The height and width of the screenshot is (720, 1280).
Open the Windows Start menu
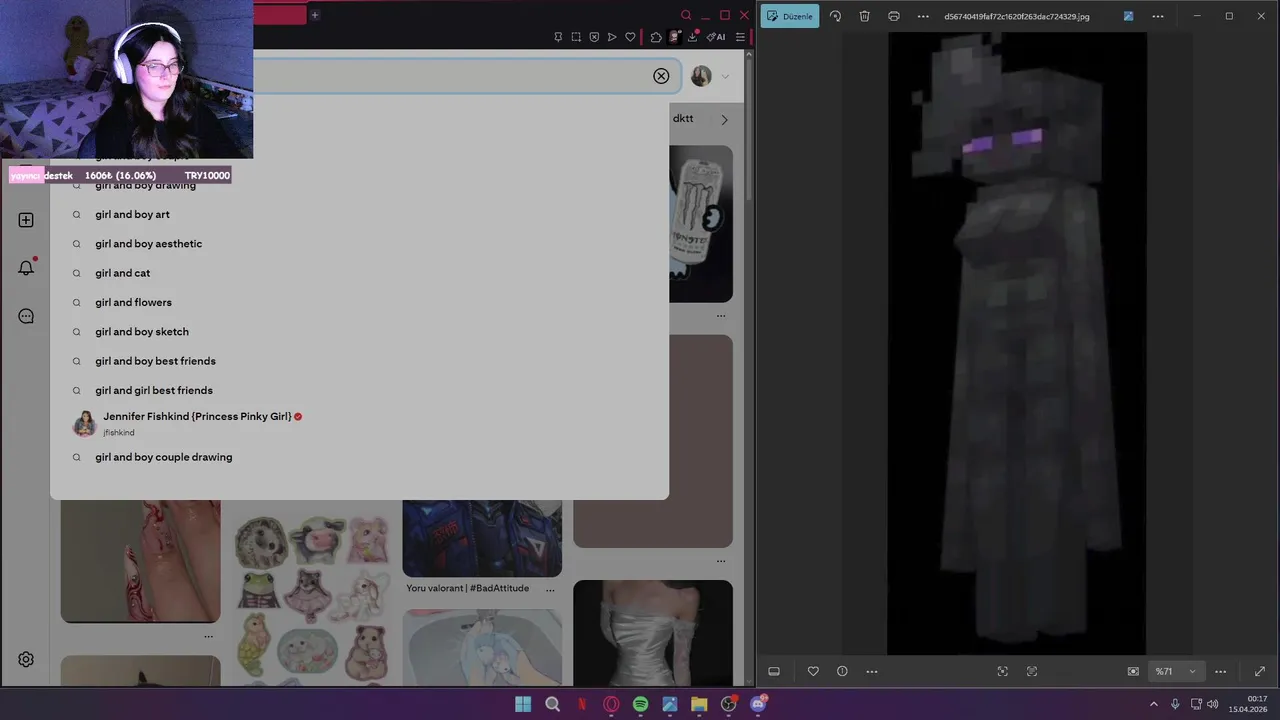coord(523,704)
